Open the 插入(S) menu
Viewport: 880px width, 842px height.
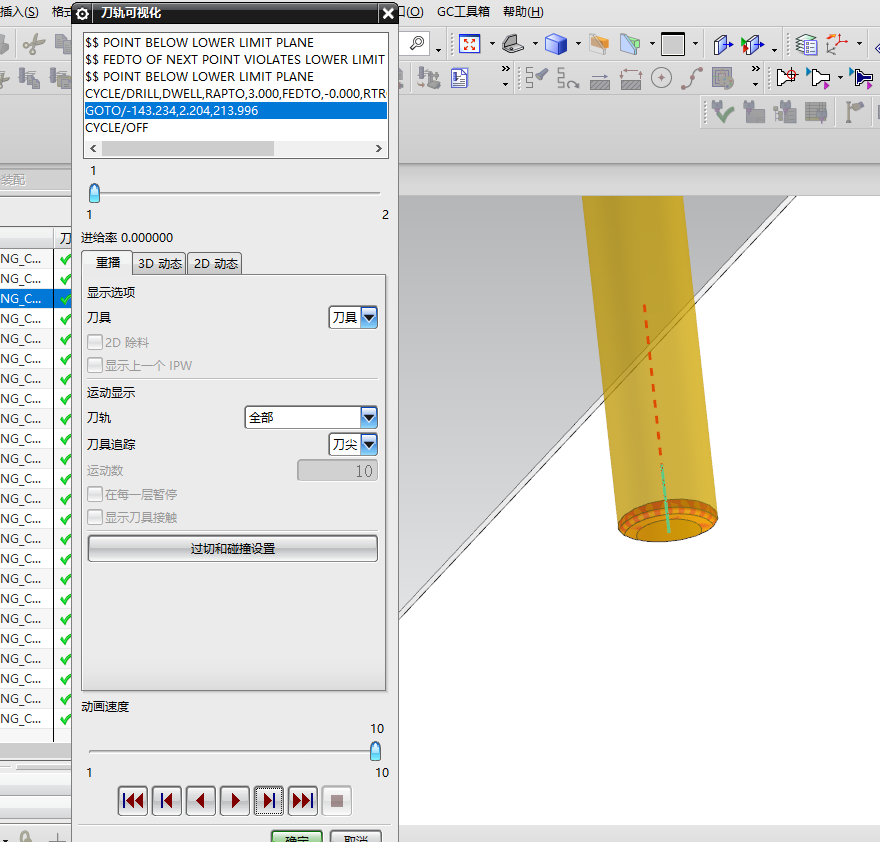[x=20, y=12]
